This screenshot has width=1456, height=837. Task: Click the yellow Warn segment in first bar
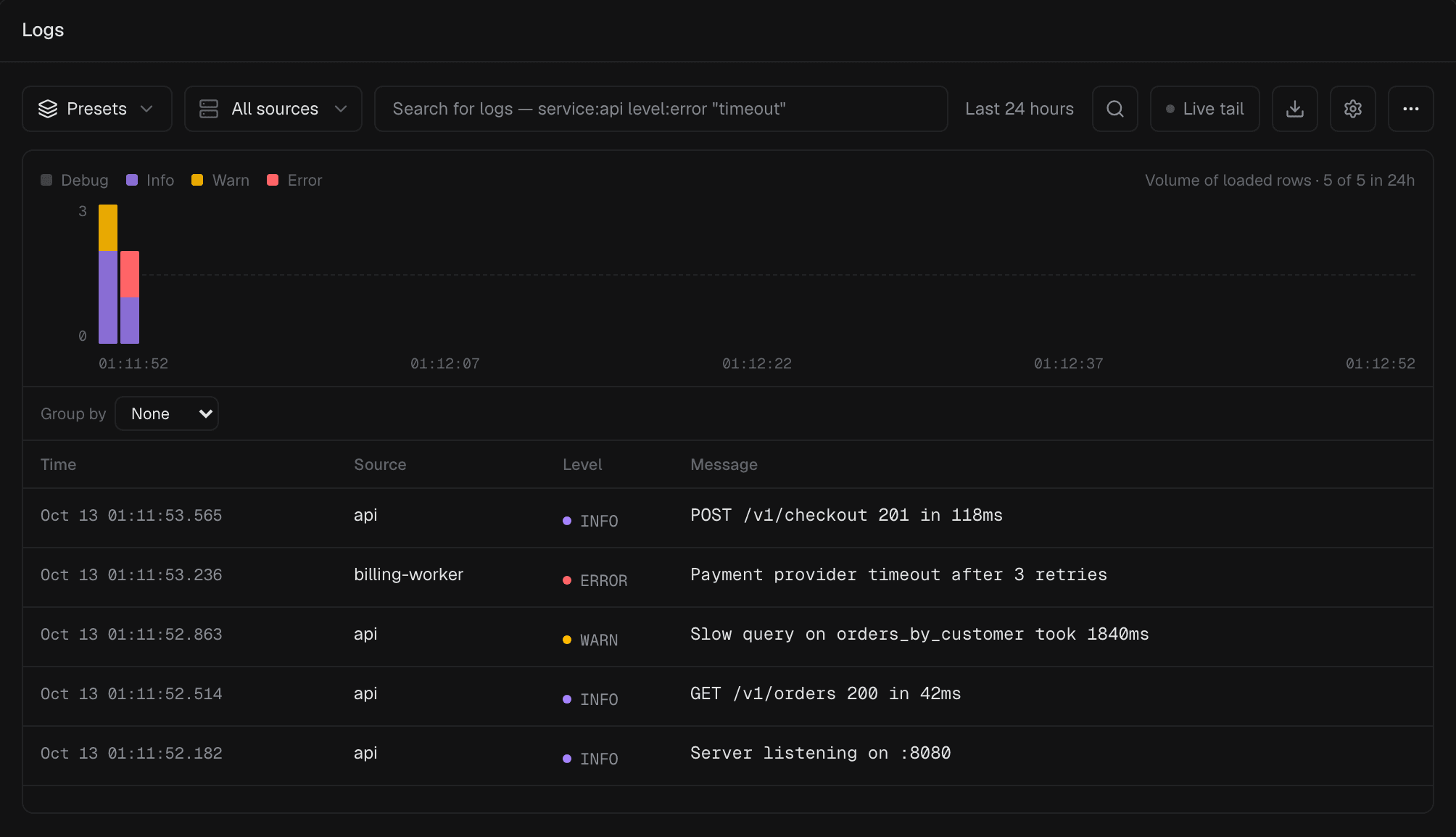(108, 228)
